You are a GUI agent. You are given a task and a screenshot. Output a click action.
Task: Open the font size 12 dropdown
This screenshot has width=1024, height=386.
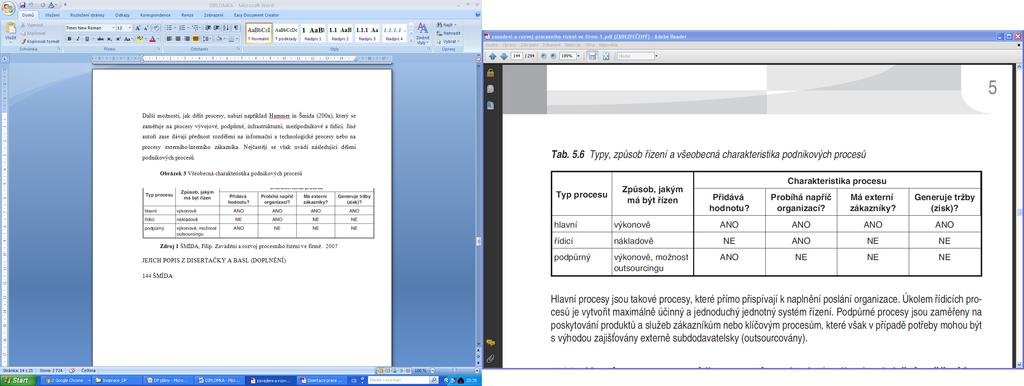(130, 28)
